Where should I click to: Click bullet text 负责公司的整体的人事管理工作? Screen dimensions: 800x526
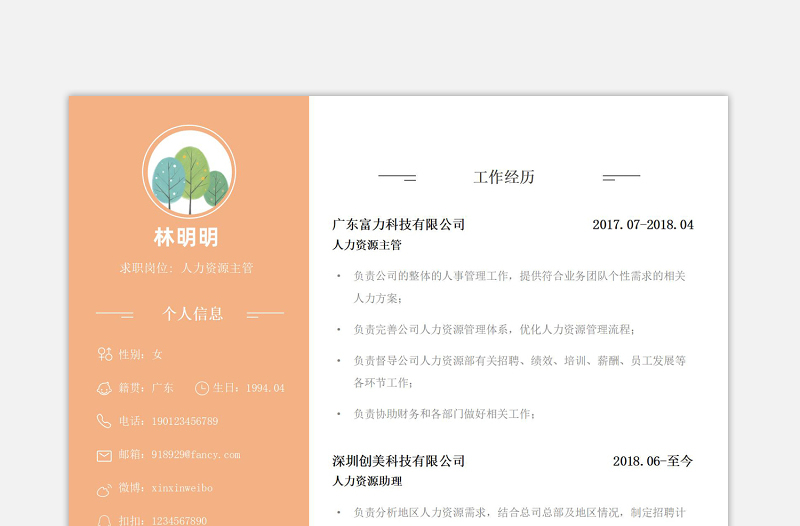[519, 287]
